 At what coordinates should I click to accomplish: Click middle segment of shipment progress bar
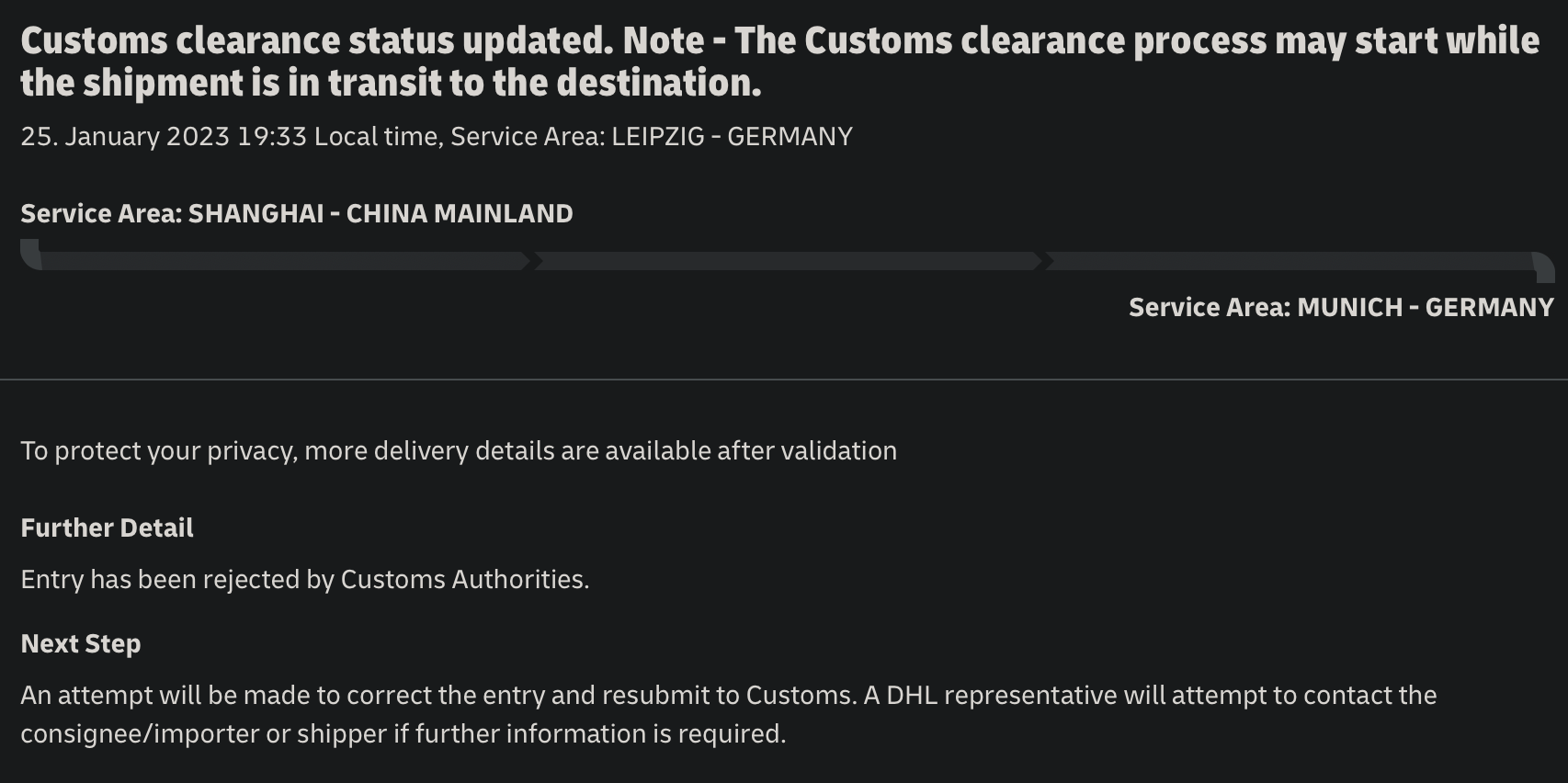(x=789, y=261)
